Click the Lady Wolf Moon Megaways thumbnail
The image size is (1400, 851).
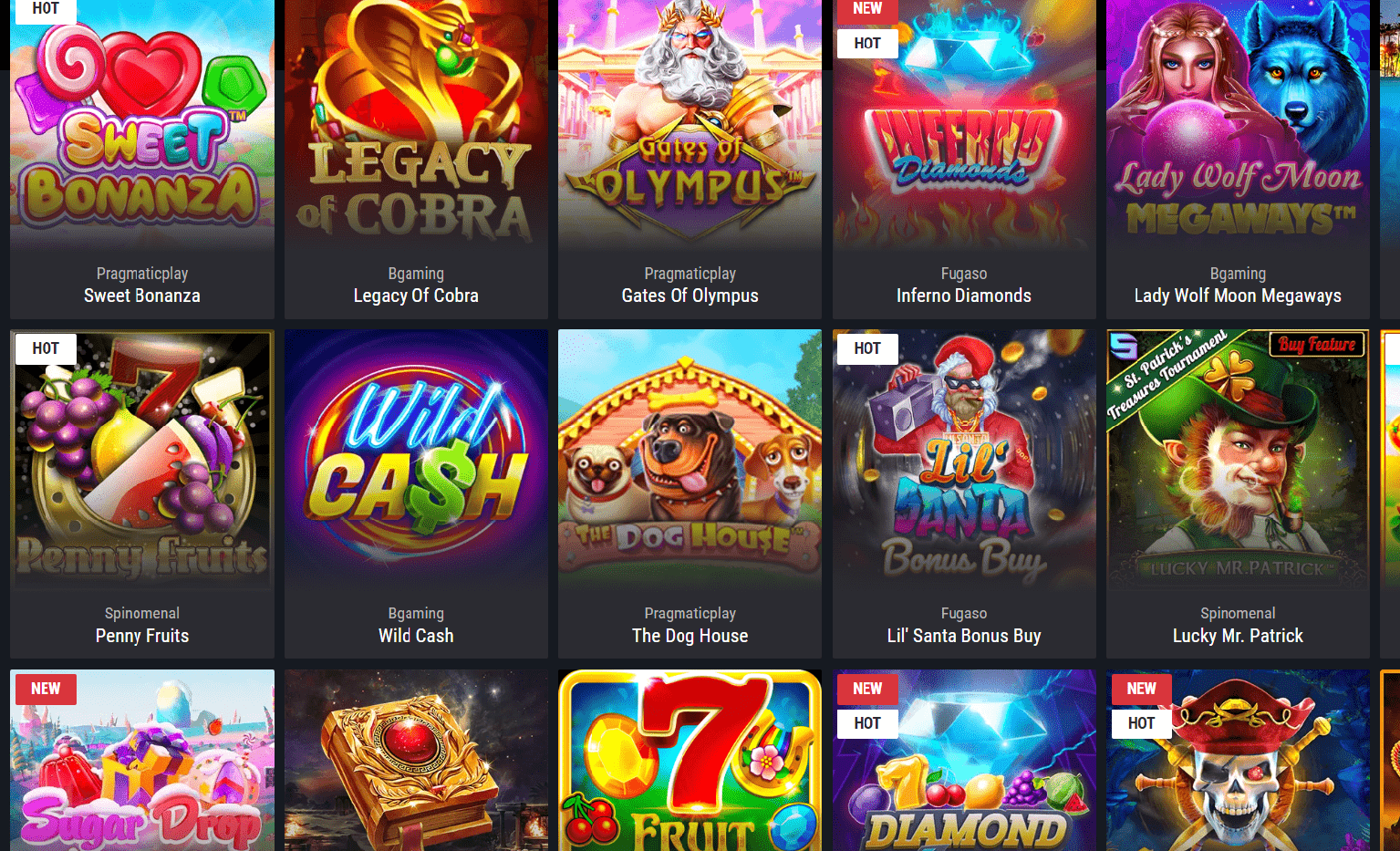[1238, 126]
